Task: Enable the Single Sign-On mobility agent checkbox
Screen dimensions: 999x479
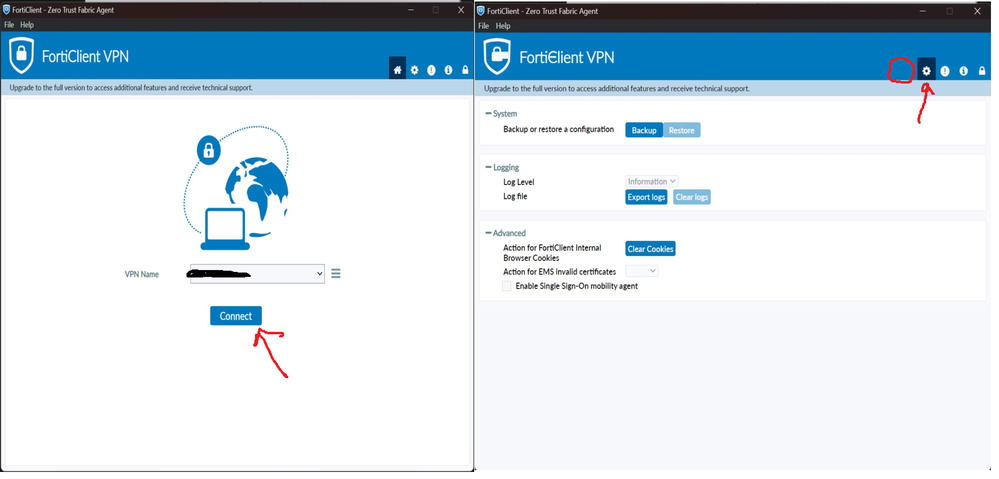Action: tap(507, 287)
